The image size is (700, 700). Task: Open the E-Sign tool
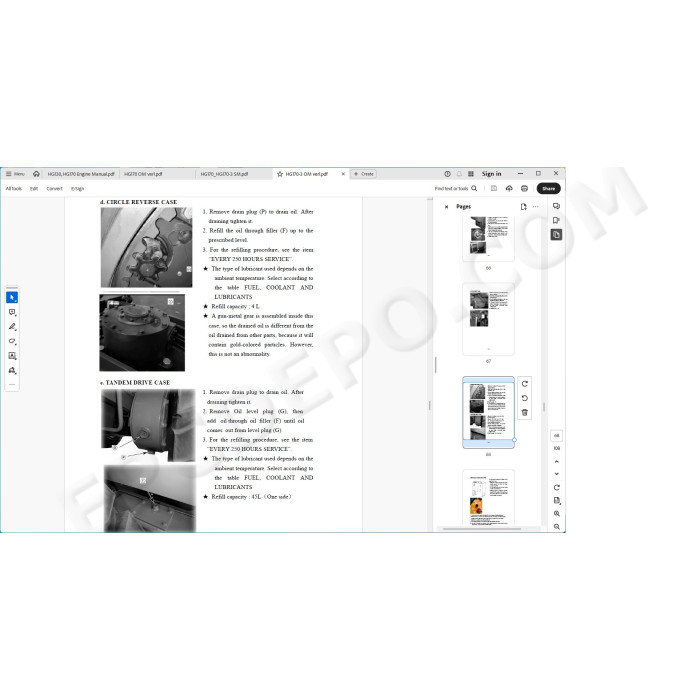pos(77,188)
